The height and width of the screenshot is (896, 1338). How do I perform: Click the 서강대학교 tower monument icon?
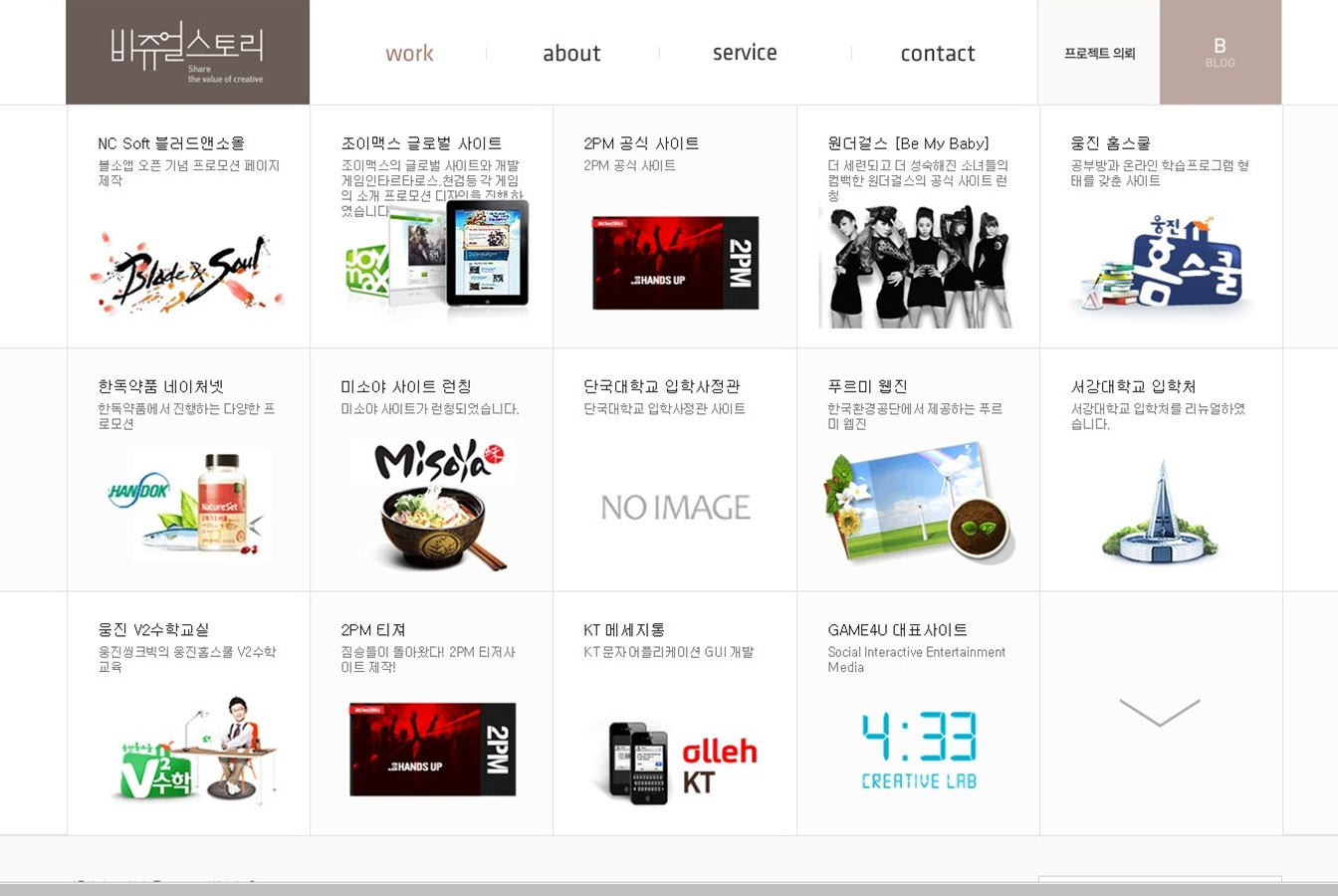coord(1161,512)
